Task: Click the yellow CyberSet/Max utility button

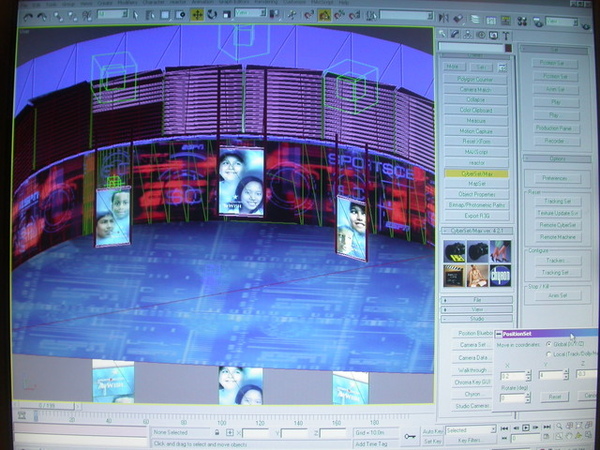Action: tap(477, 174)
